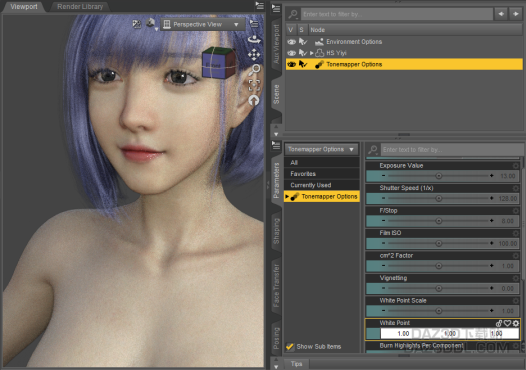Click the Scene filter text field
This screenshot has height=370, width=526.
(x=397, y=14)
